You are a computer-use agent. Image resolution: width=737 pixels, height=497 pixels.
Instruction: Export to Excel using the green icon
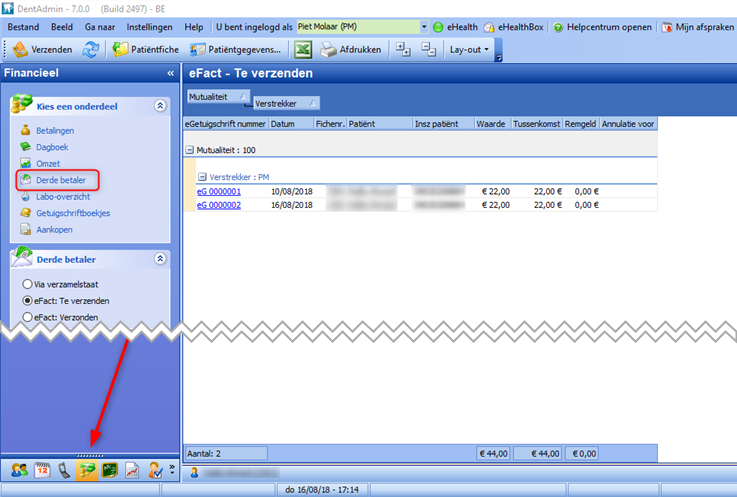tap(303, 49)
